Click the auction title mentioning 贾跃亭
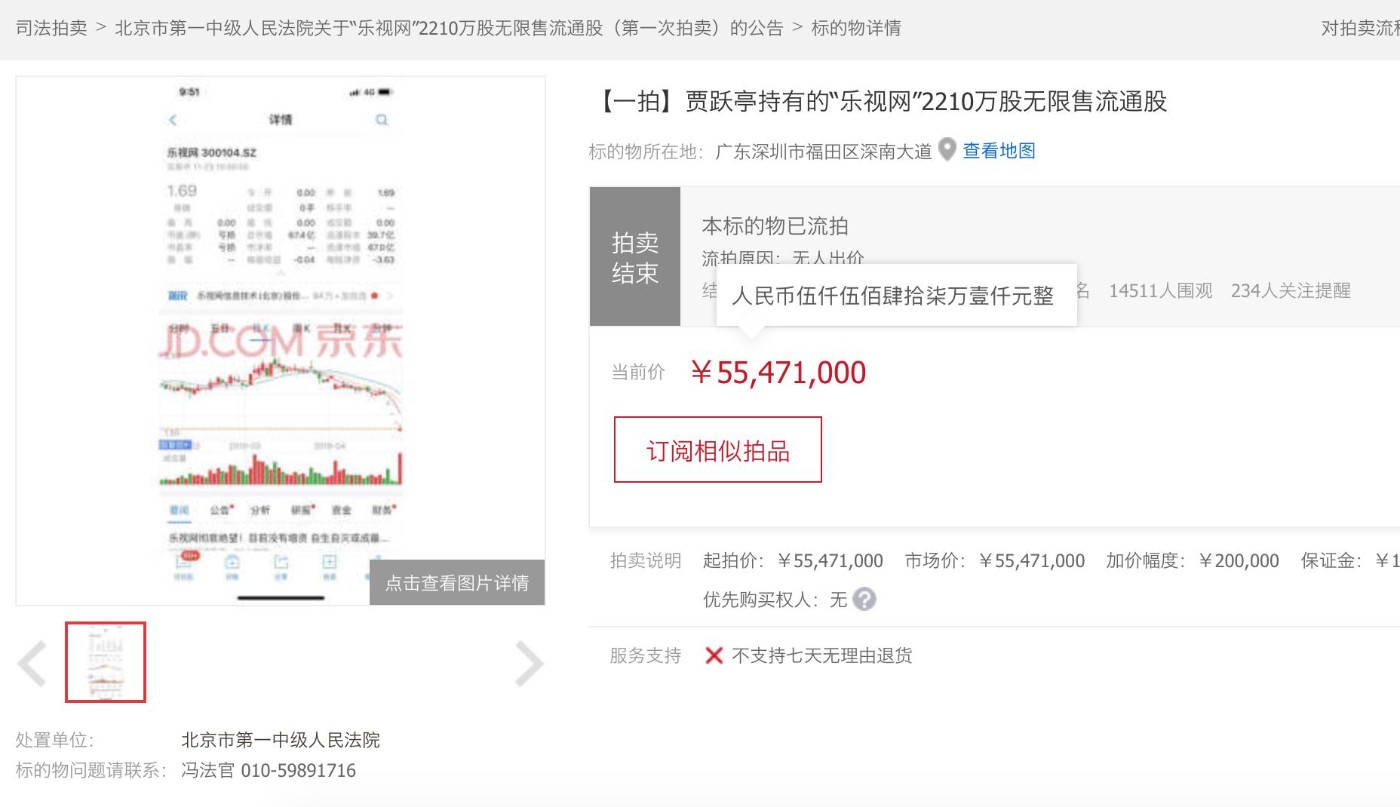The width and height of the screenshot is (1400, 807). click(x=883, y=101)
